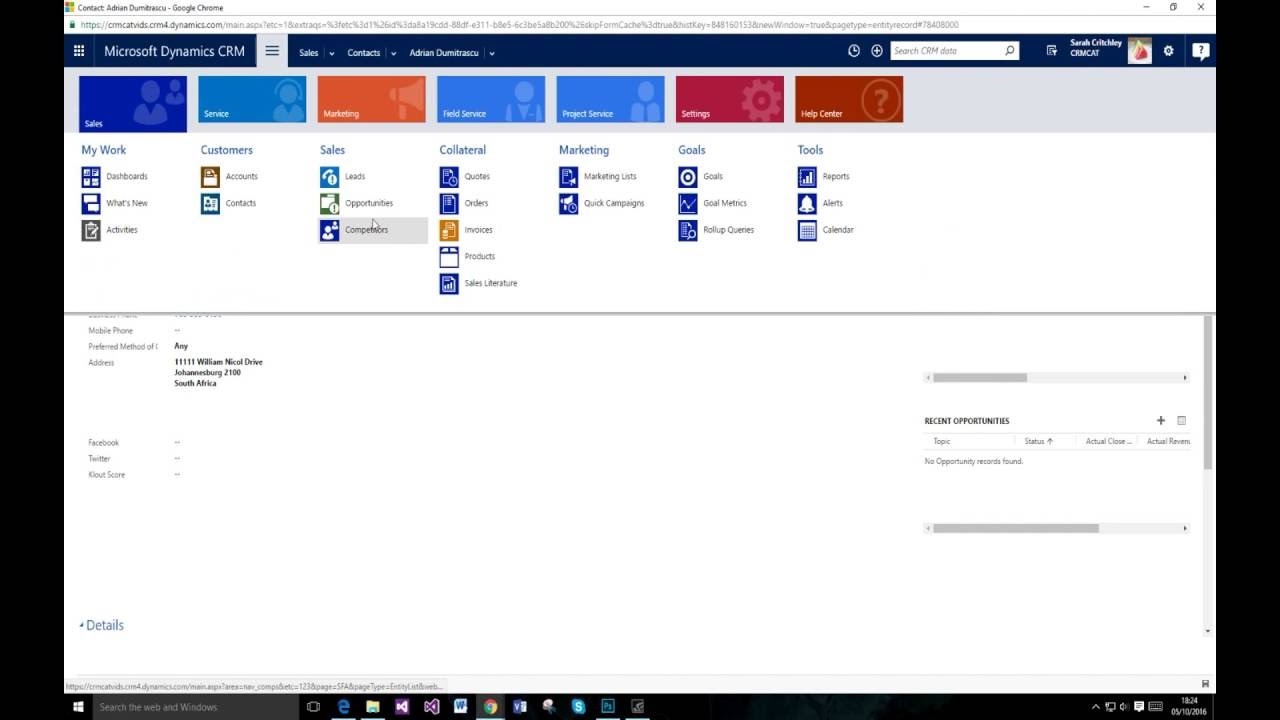This screenshot has height=720, width=1280.
Task: Click the recent opportunities horizontal scrollbar
Action: point(1016,528)
